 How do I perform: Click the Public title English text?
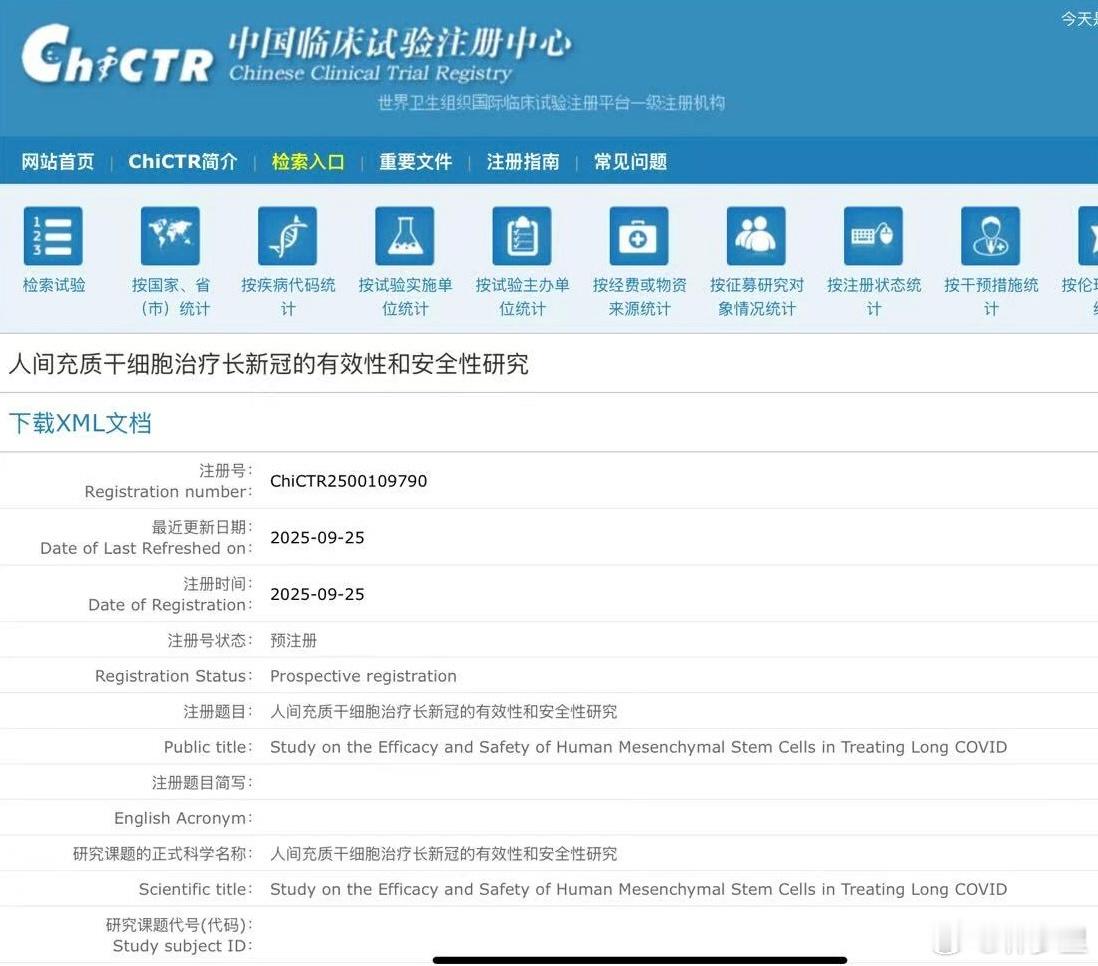(638, 747)
